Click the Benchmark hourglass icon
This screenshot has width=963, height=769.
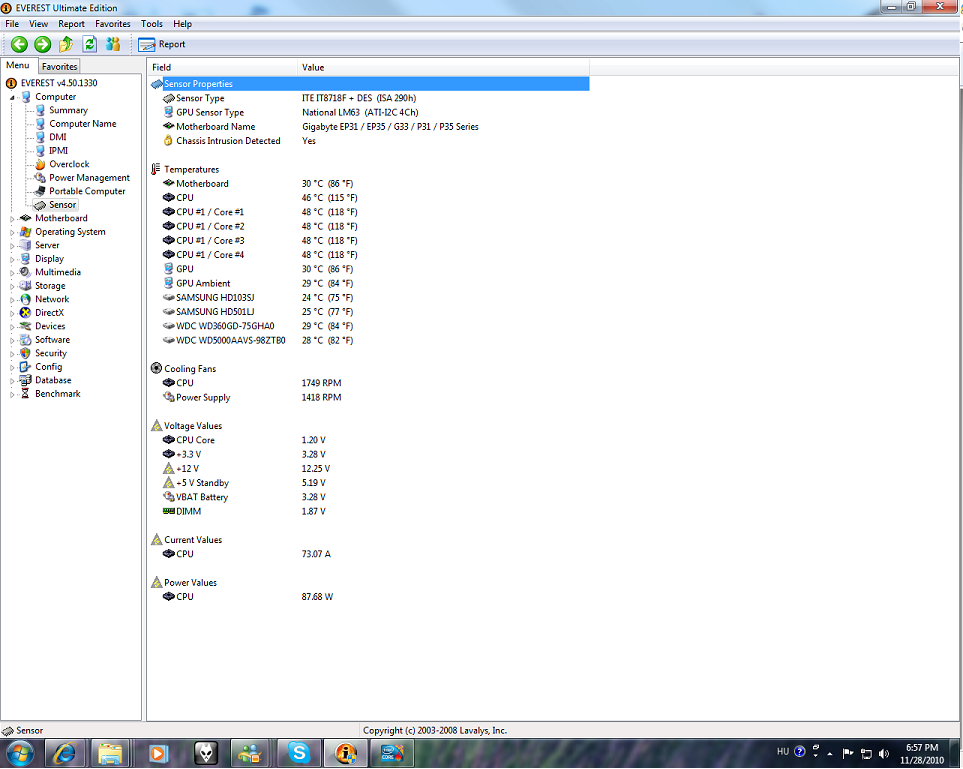pyautogui.click(x=25, y=394)
